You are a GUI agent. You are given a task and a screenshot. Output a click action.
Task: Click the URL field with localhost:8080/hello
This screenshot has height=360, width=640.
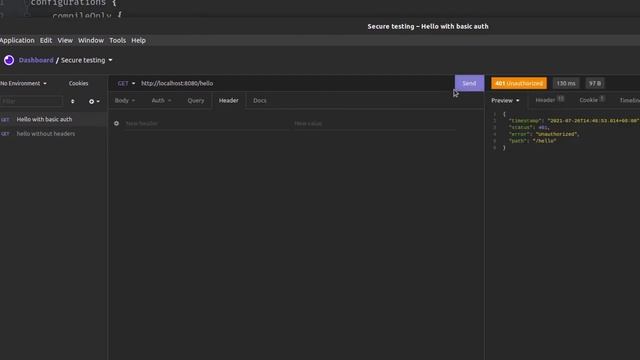(296, 83)
